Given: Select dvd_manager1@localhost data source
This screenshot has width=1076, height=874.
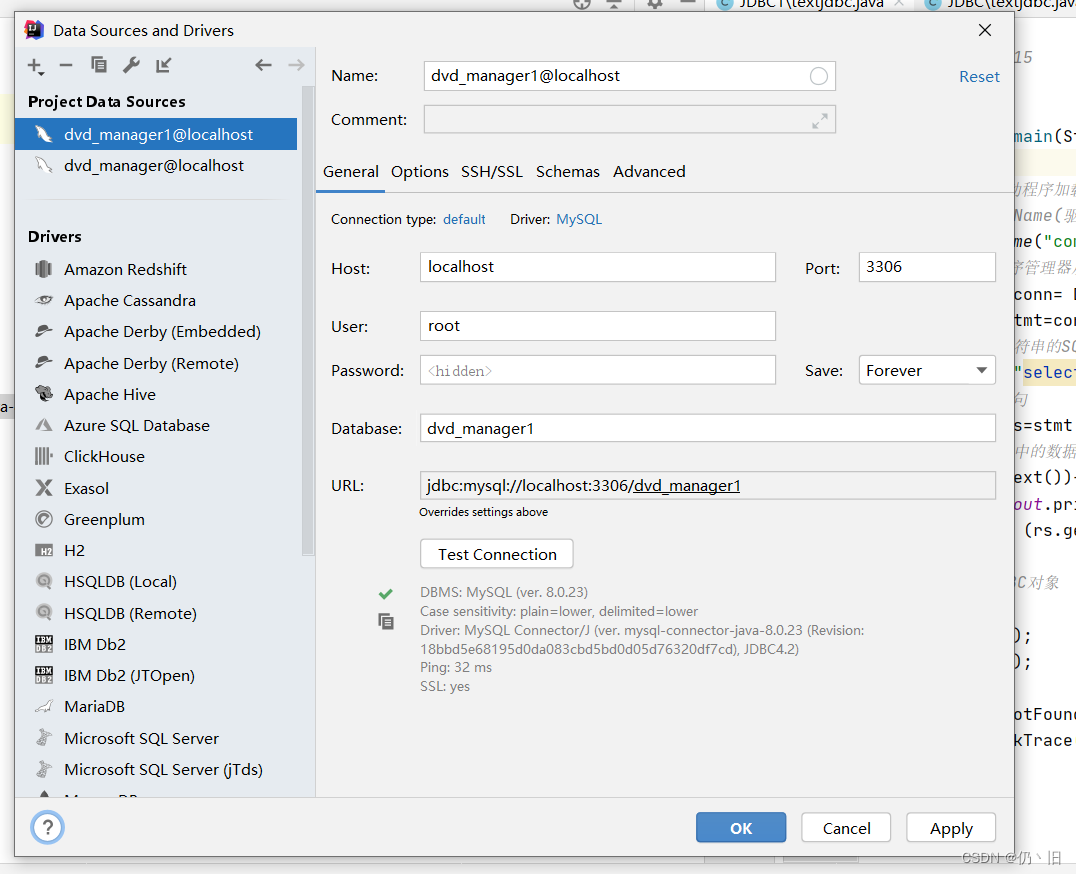Looking at the screenshot, I should pos(156,134).
